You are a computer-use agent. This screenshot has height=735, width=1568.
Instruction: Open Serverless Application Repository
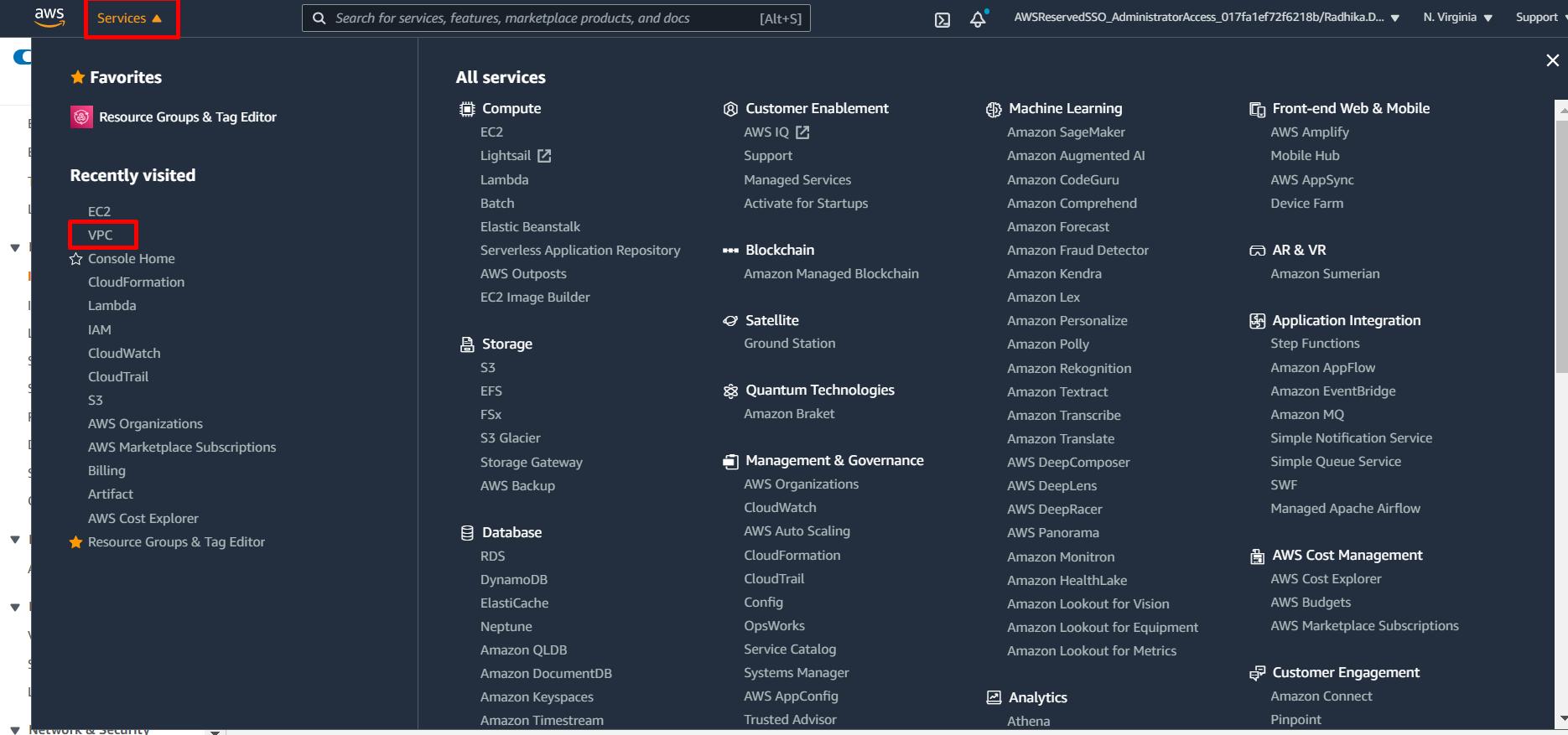coord(580,251)
